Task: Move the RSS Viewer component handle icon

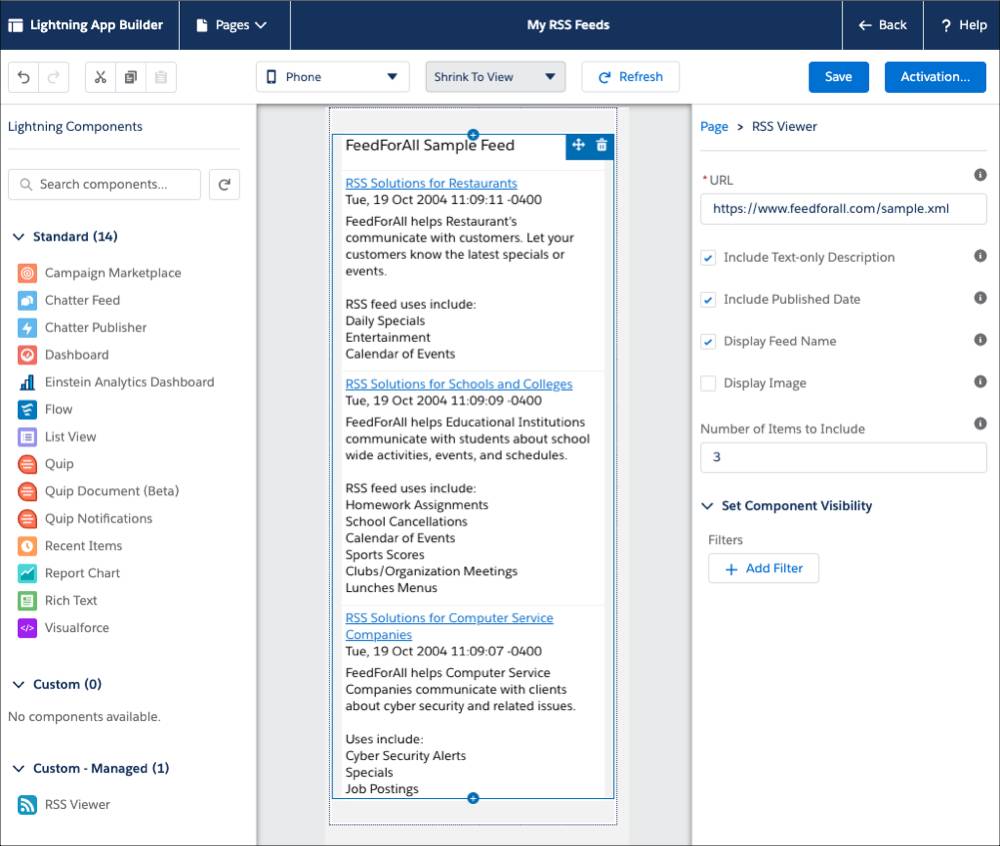Action: (x=578, y=145)
